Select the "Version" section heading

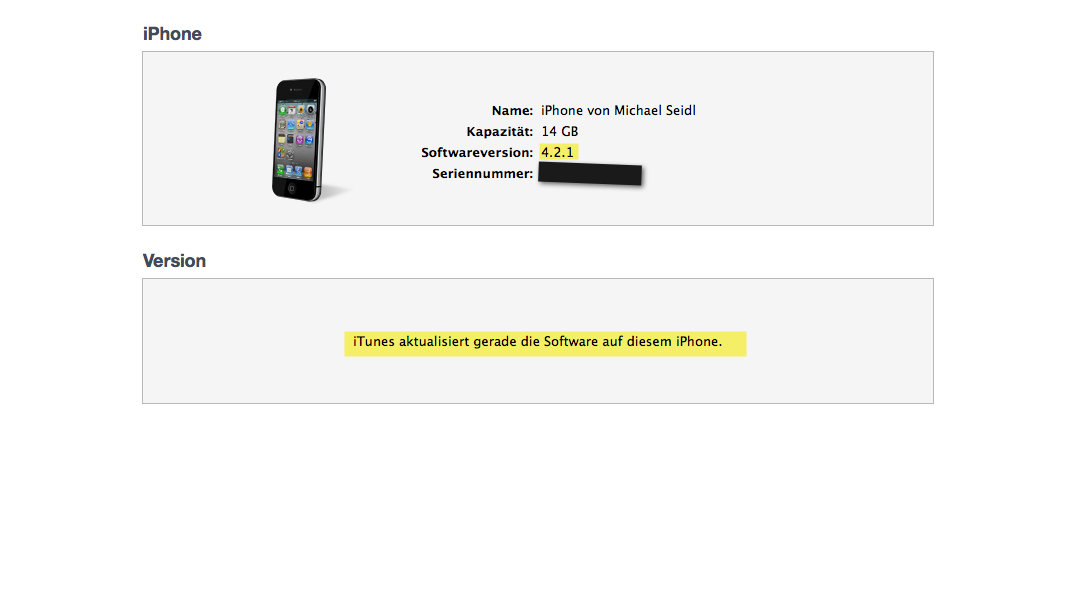point(174,261)
